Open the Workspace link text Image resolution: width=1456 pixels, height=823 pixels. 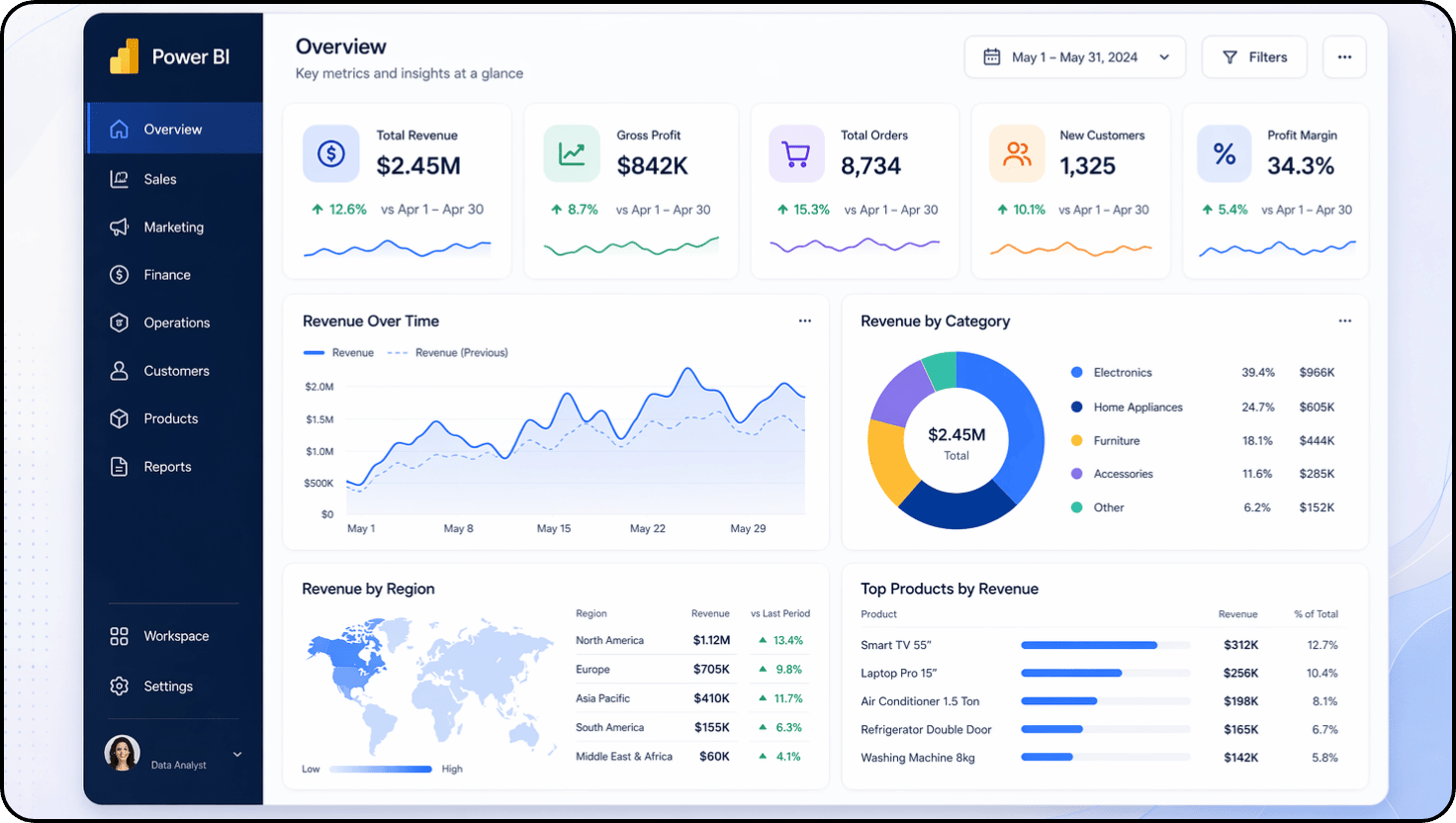point(176,636)
